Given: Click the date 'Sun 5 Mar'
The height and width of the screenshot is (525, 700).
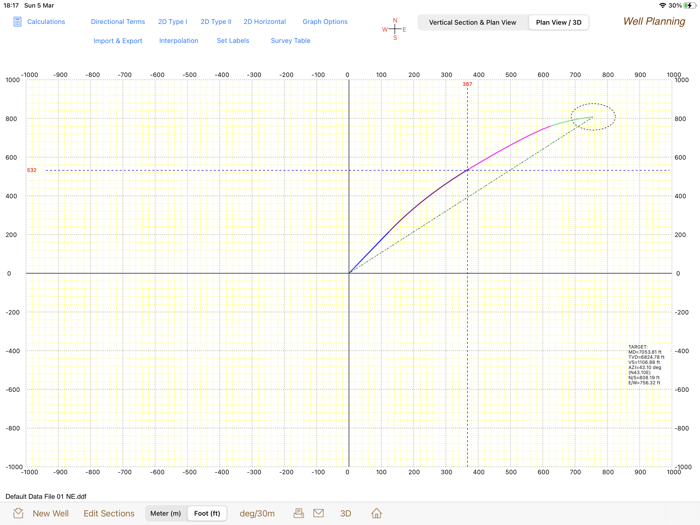Looking at the screenshot, I should click(x=39, y=5).
